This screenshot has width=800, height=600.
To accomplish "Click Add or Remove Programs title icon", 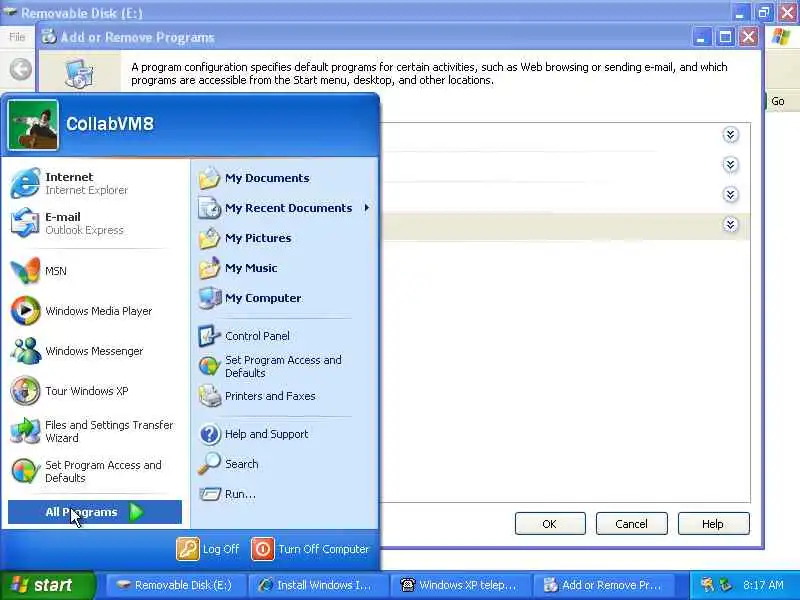I will pyautogui.click(x=49, y=37).
